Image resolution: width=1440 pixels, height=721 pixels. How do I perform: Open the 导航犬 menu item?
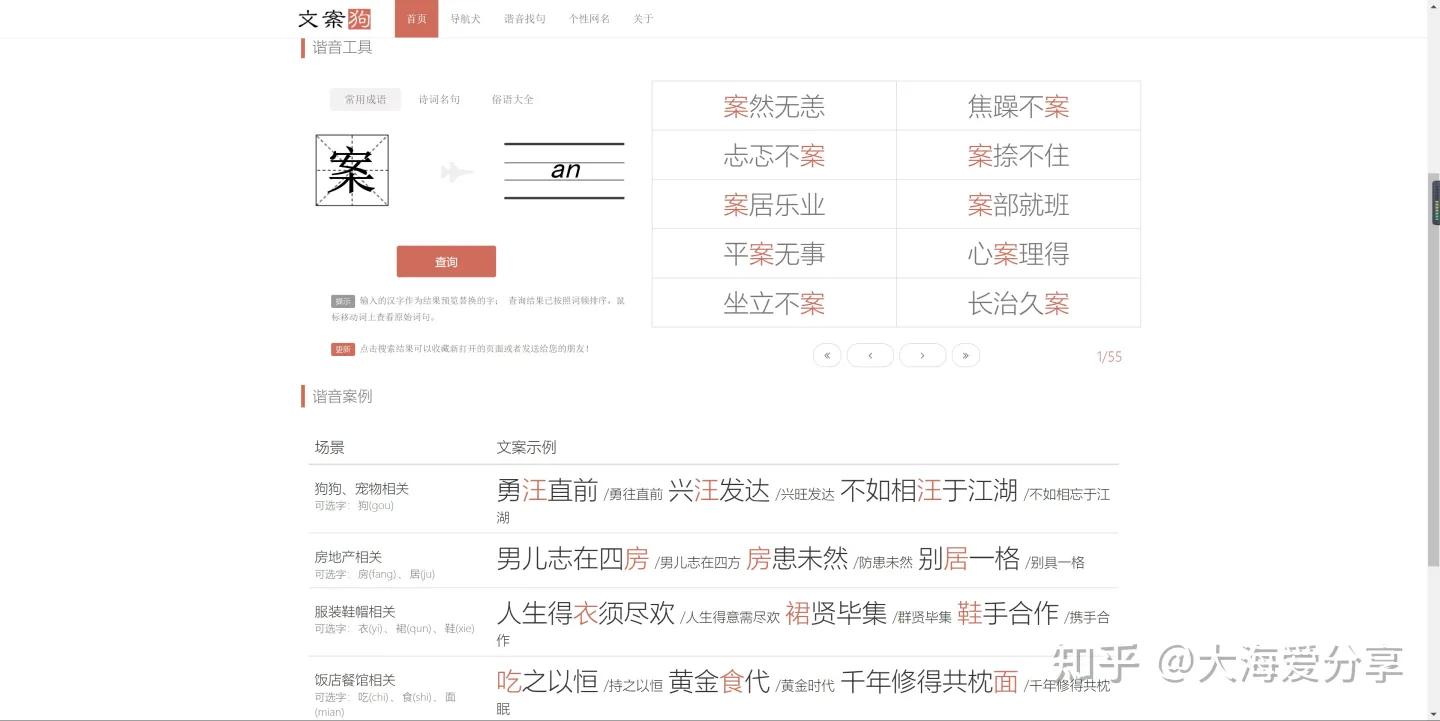[x=465, y=18]
